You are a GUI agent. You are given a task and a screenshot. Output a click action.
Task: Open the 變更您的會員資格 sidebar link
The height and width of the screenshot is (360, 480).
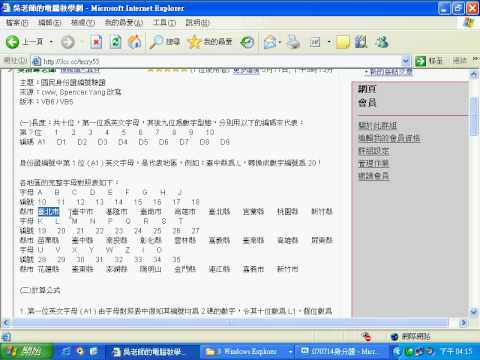389,138
